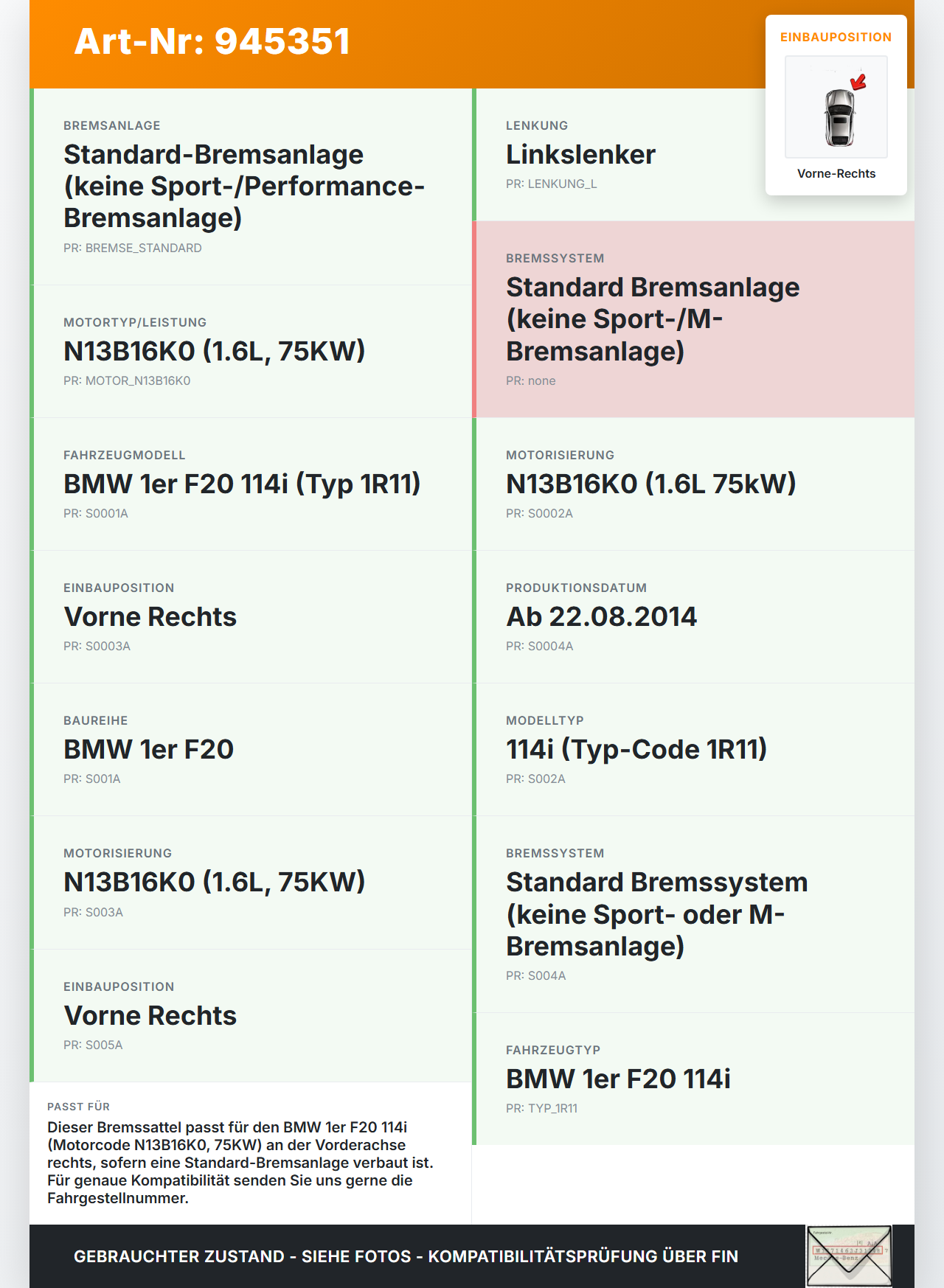The width and height of the screenshot is (944, 1288).
Task: Click the PR: none label
Action: (x=531, y=380)
